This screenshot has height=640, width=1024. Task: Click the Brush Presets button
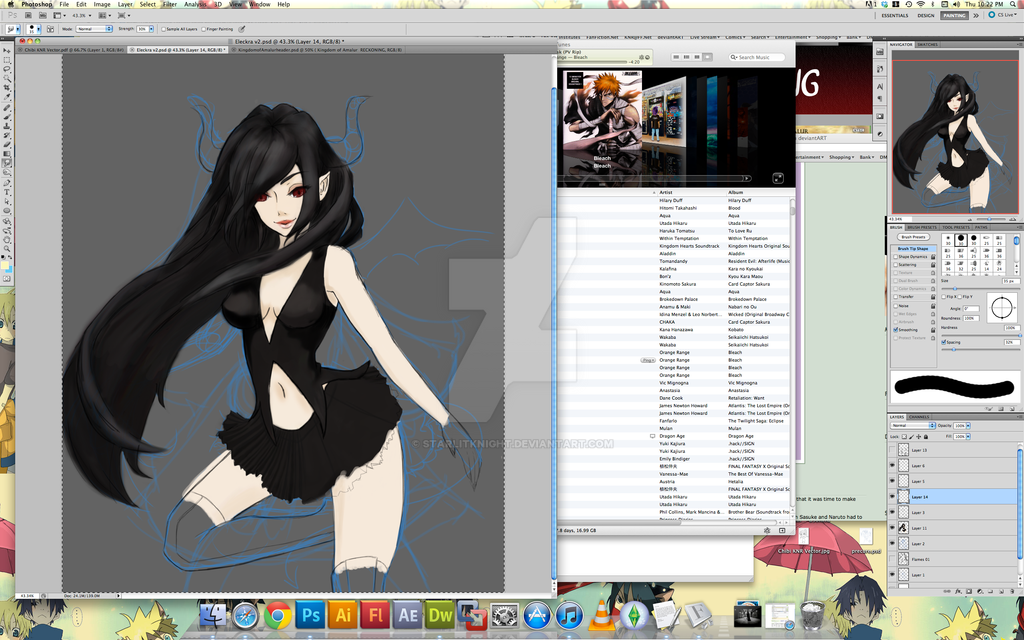coord(913,237)
